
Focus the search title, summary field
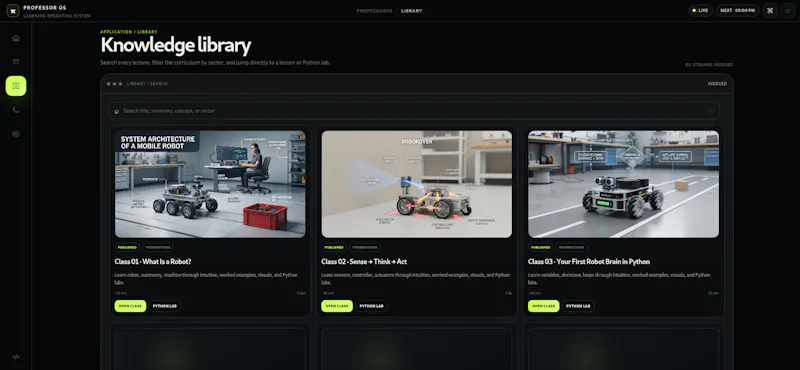(414, 111)
